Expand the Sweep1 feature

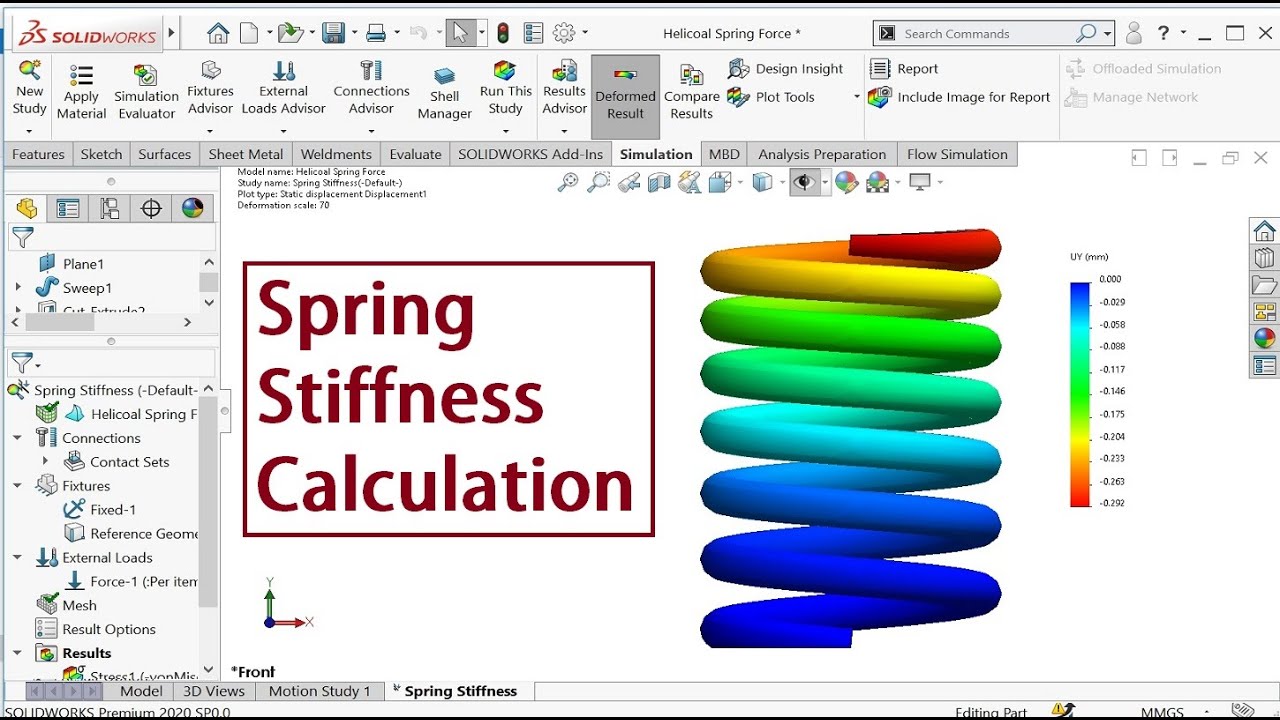tap(17, 288)
